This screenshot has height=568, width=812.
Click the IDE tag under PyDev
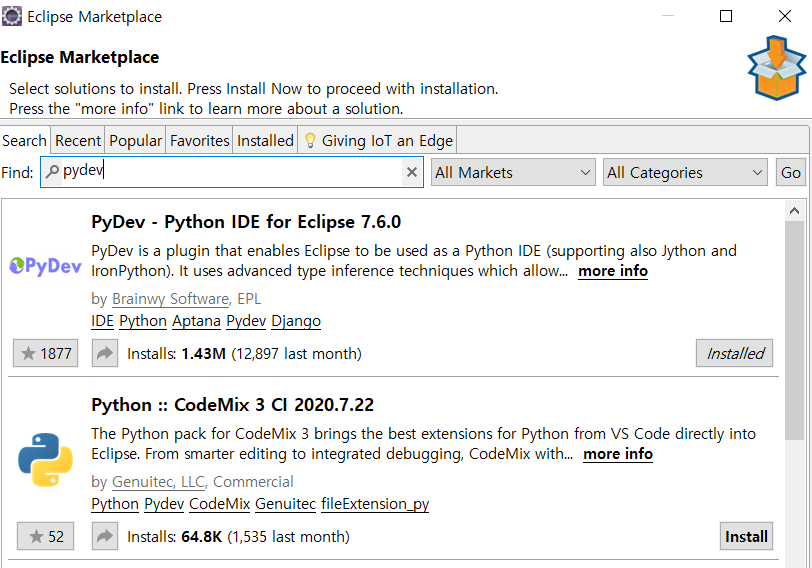(102, 321)
